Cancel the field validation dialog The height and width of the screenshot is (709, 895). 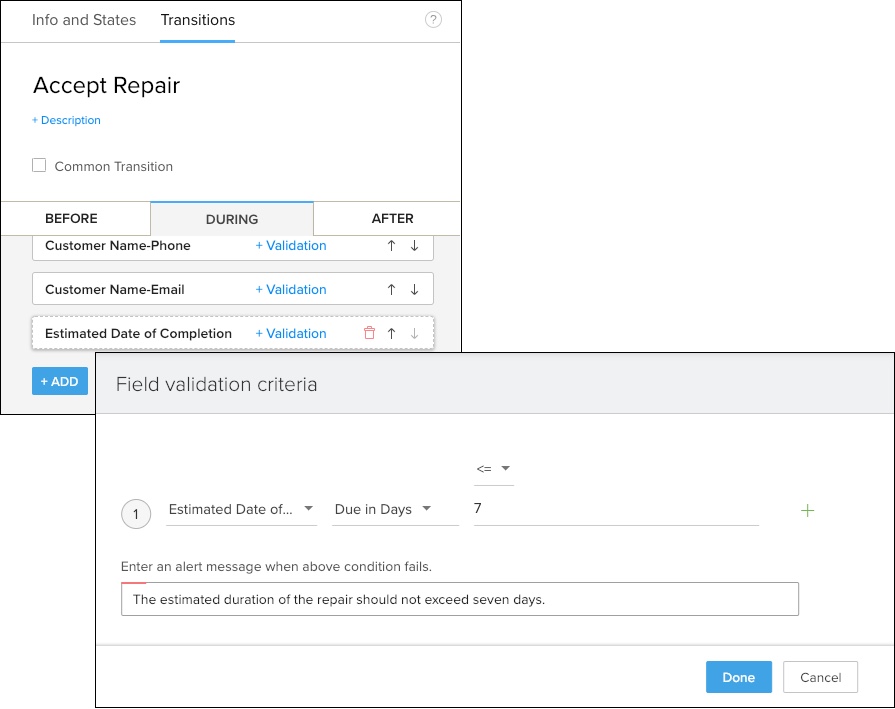coord(820,677)
